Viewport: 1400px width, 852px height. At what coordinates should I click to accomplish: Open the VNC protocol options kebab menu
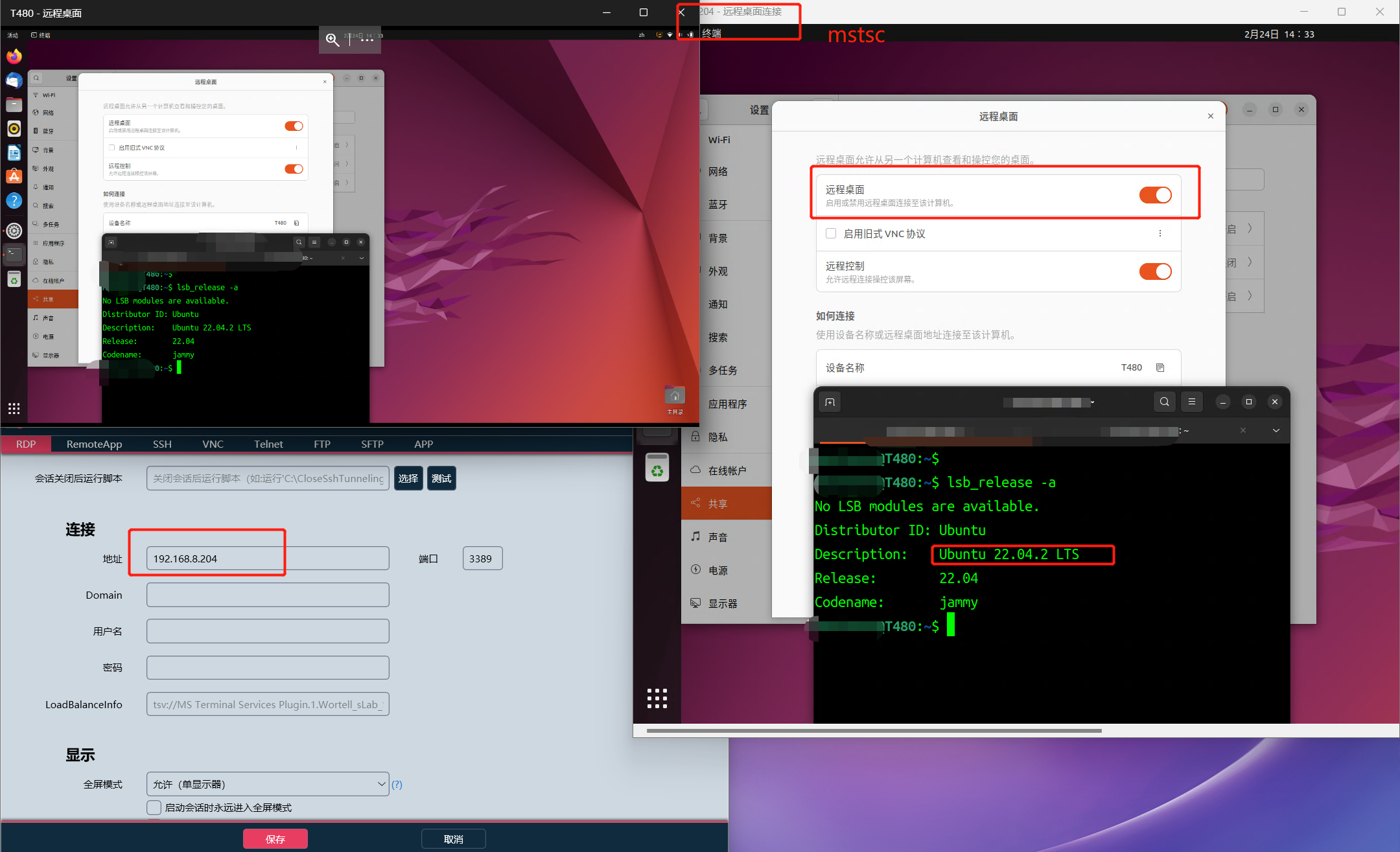pyautogui.click(x=1160, y=234)
